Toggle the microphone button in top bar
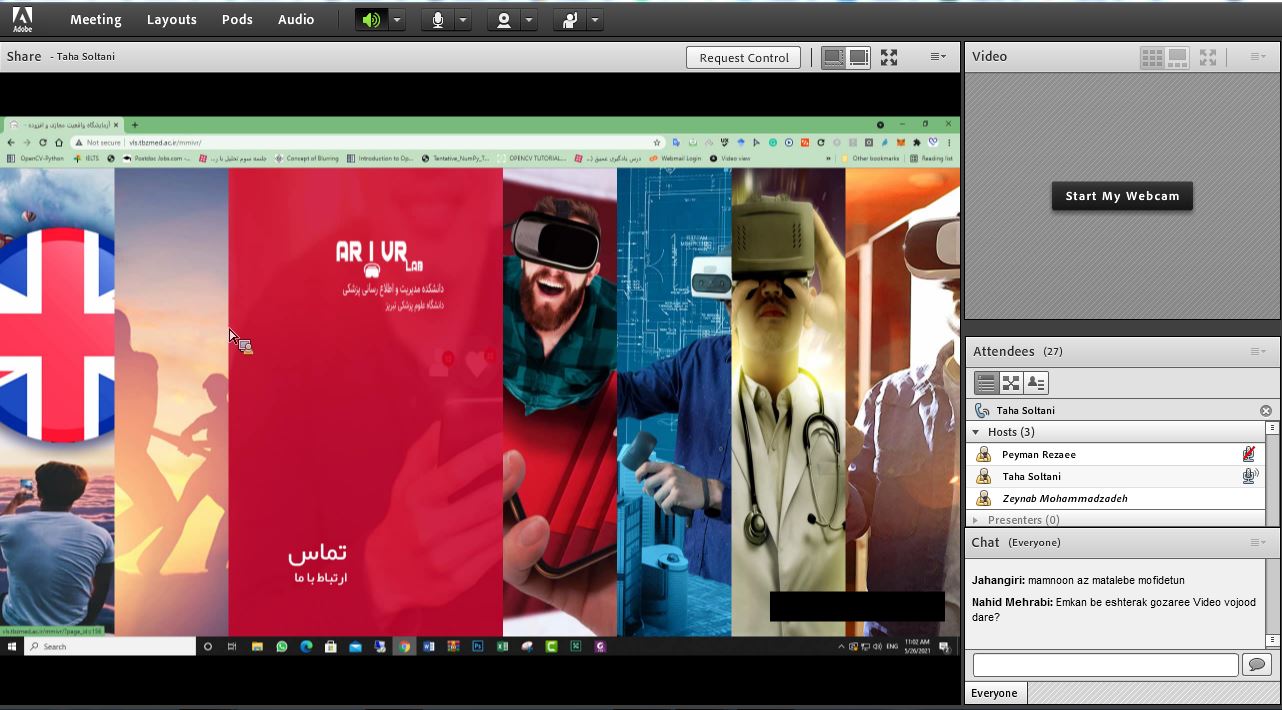Viewport: 1282px width, 710px height. (437, 20)
